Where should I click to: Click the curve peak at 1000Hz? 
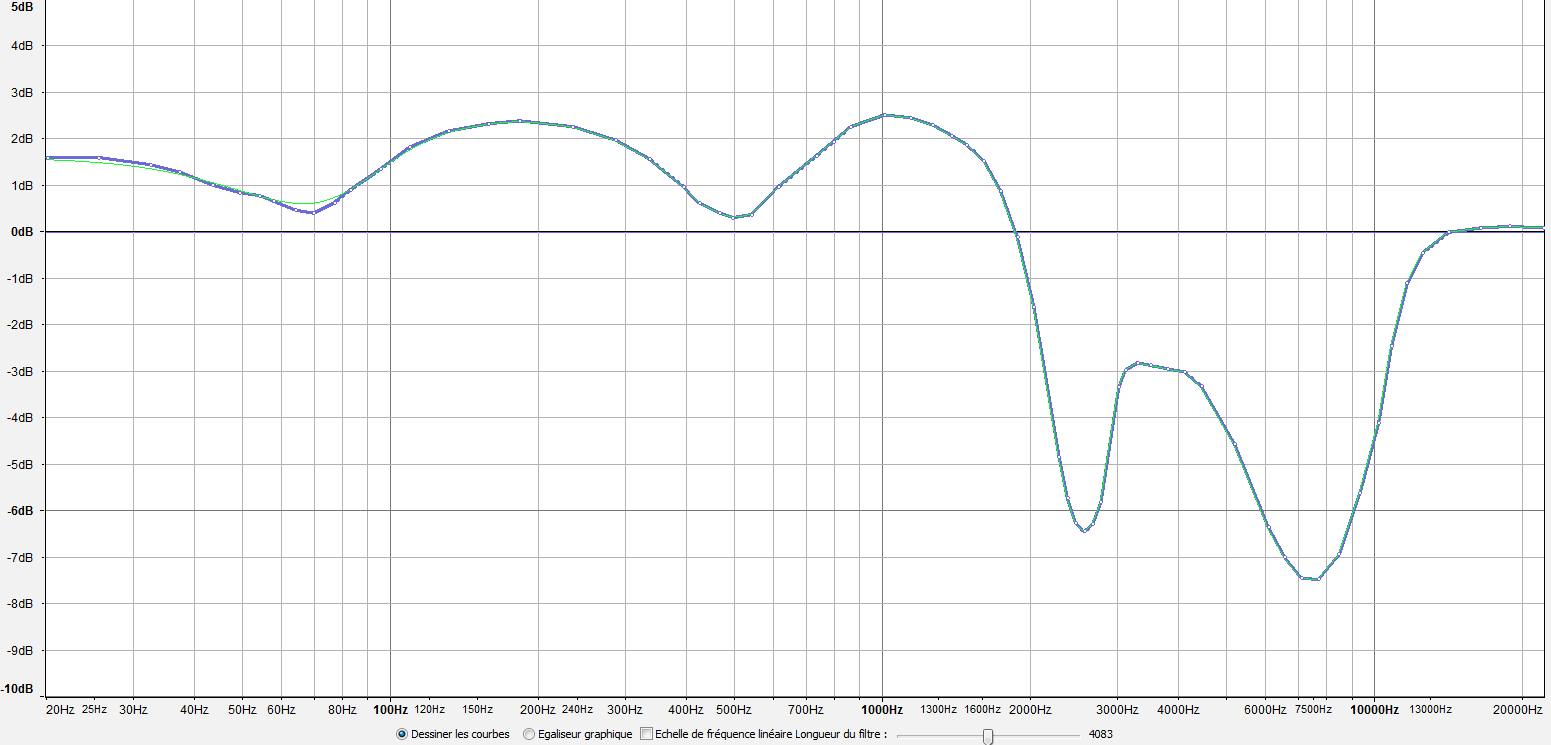pos(882,115)
